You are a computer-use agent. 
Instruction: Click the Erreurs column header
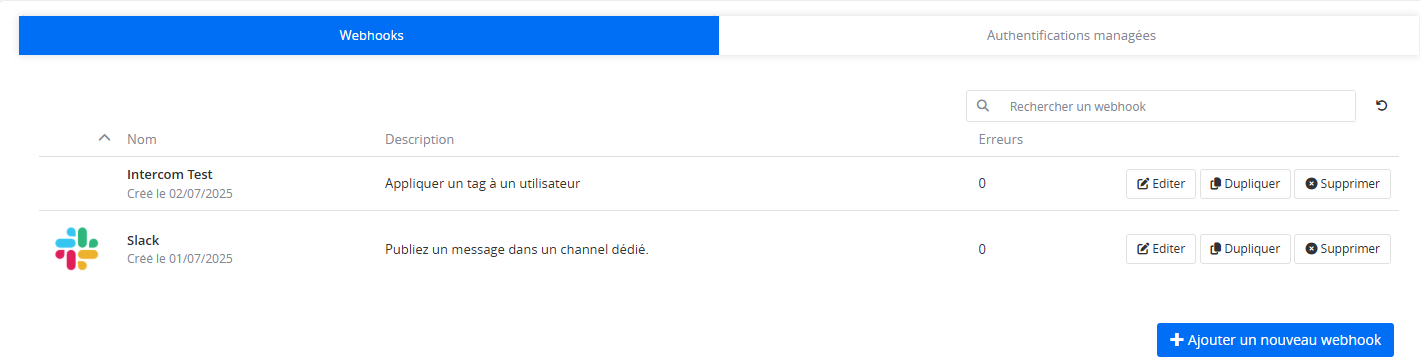point(1001,139)
